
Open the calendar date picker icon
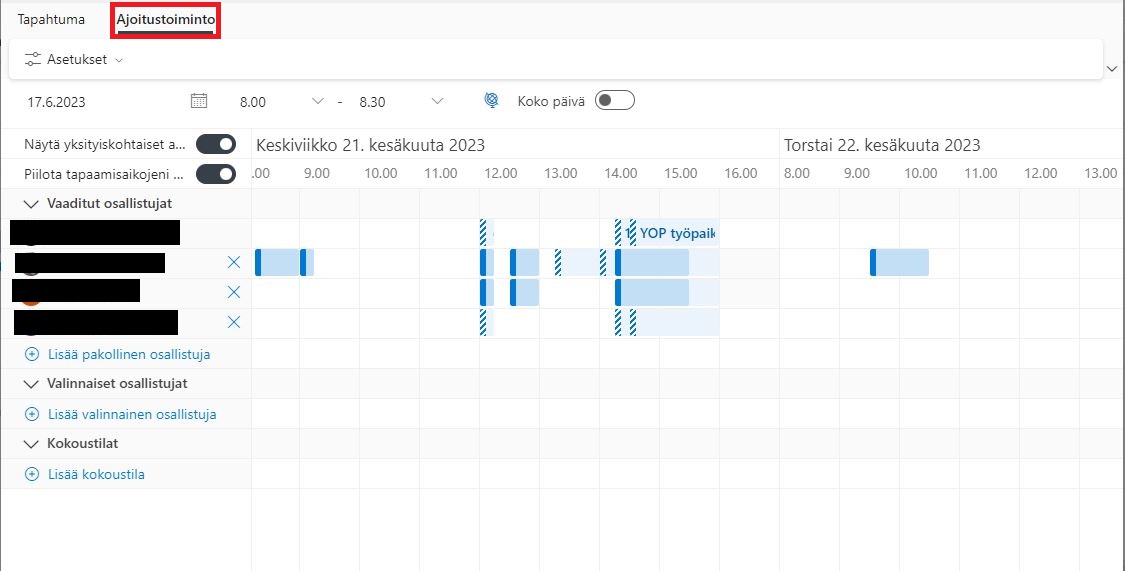(x=199, y=101)
